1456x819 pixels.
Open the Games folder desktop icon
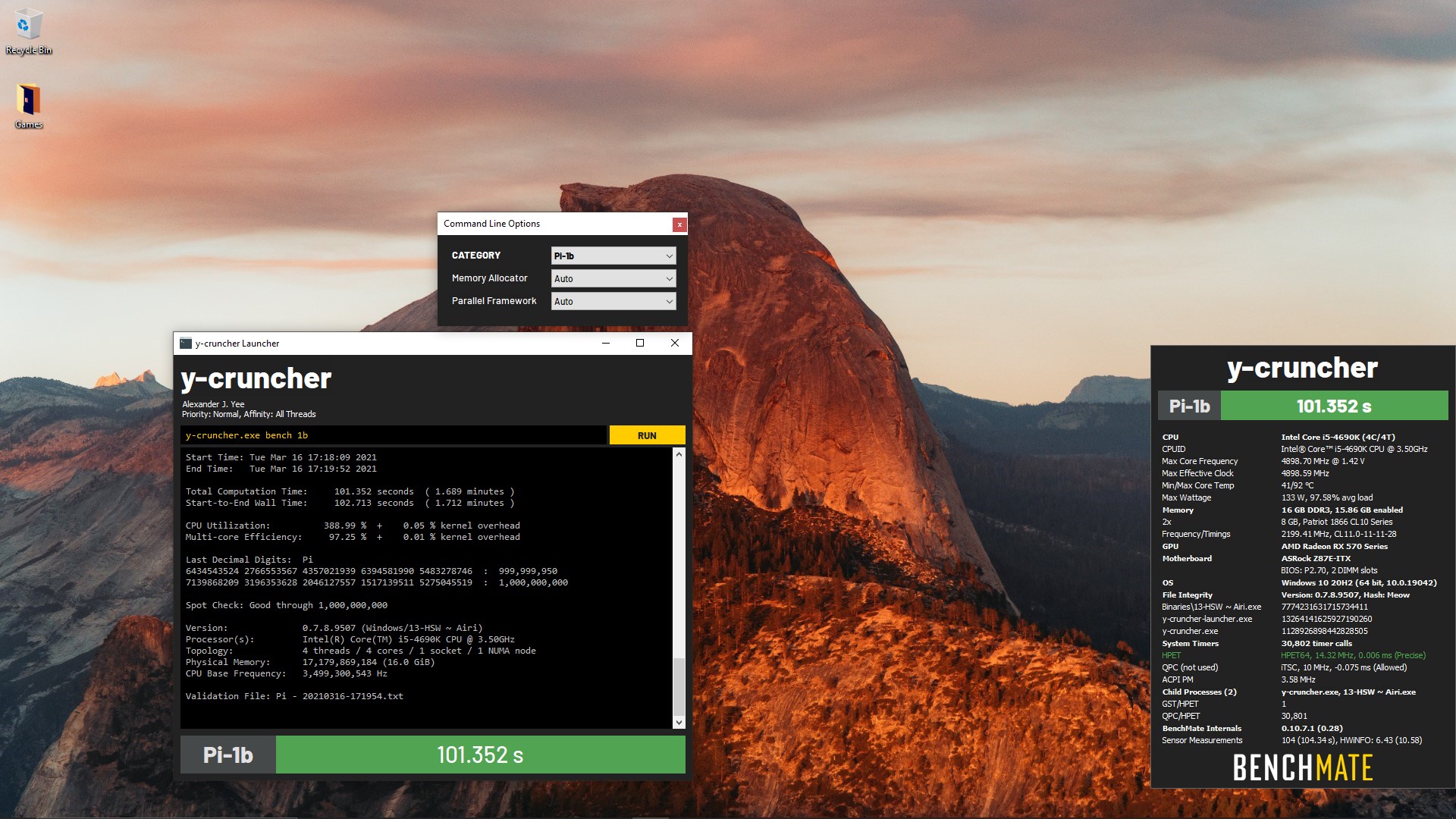pyautogui.click(x=28, y=106)
